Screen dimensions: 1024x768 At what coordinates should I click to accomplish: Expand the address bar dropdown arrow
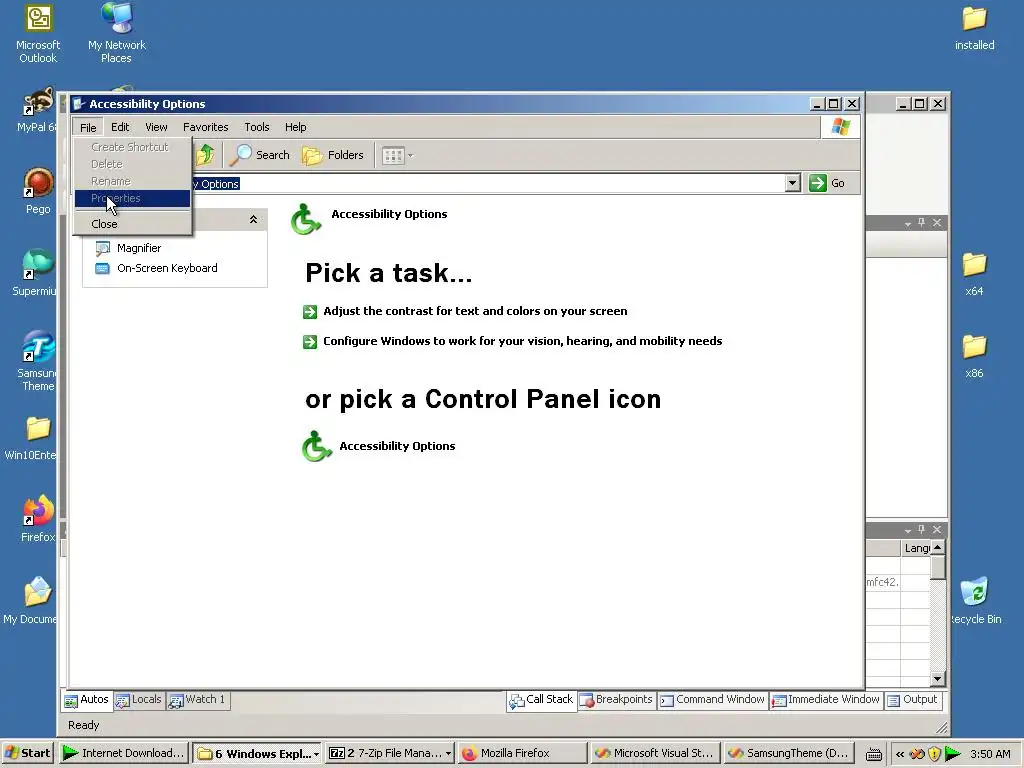pos(792,184)
